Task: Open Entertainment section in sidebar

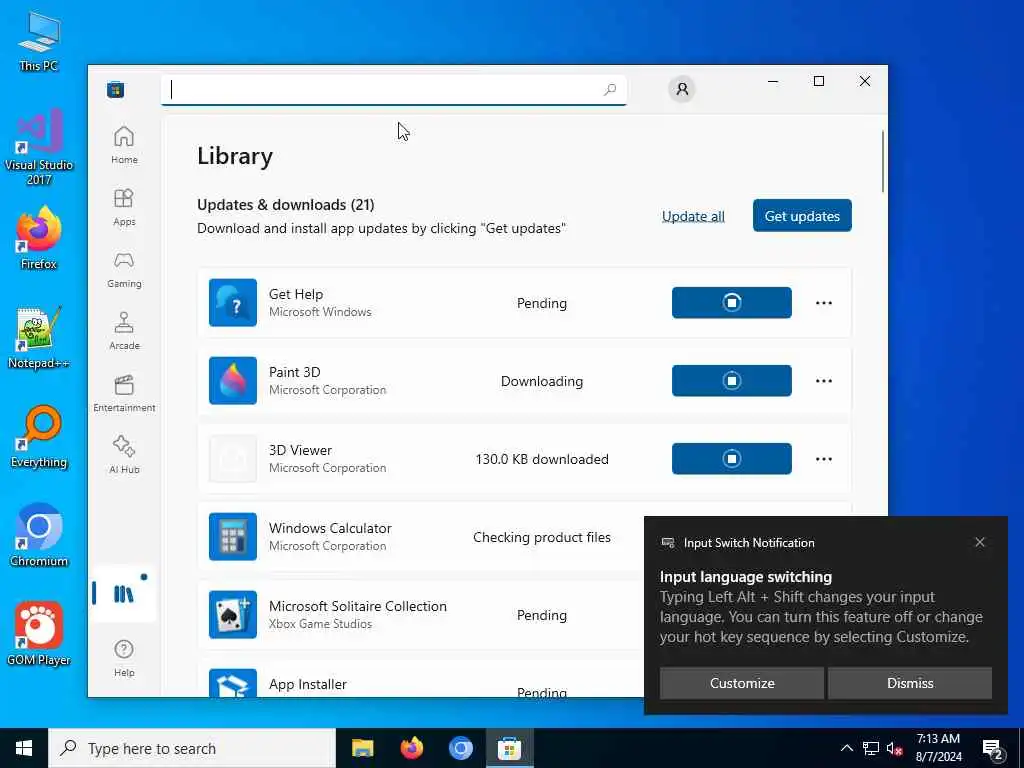Action: point(124,393)
